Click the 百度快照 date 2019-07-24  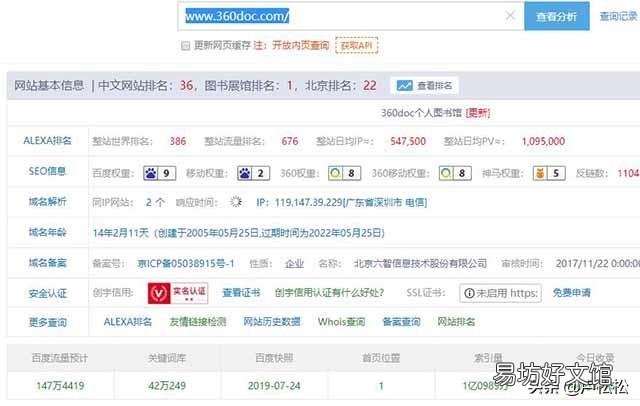point(274,386)
